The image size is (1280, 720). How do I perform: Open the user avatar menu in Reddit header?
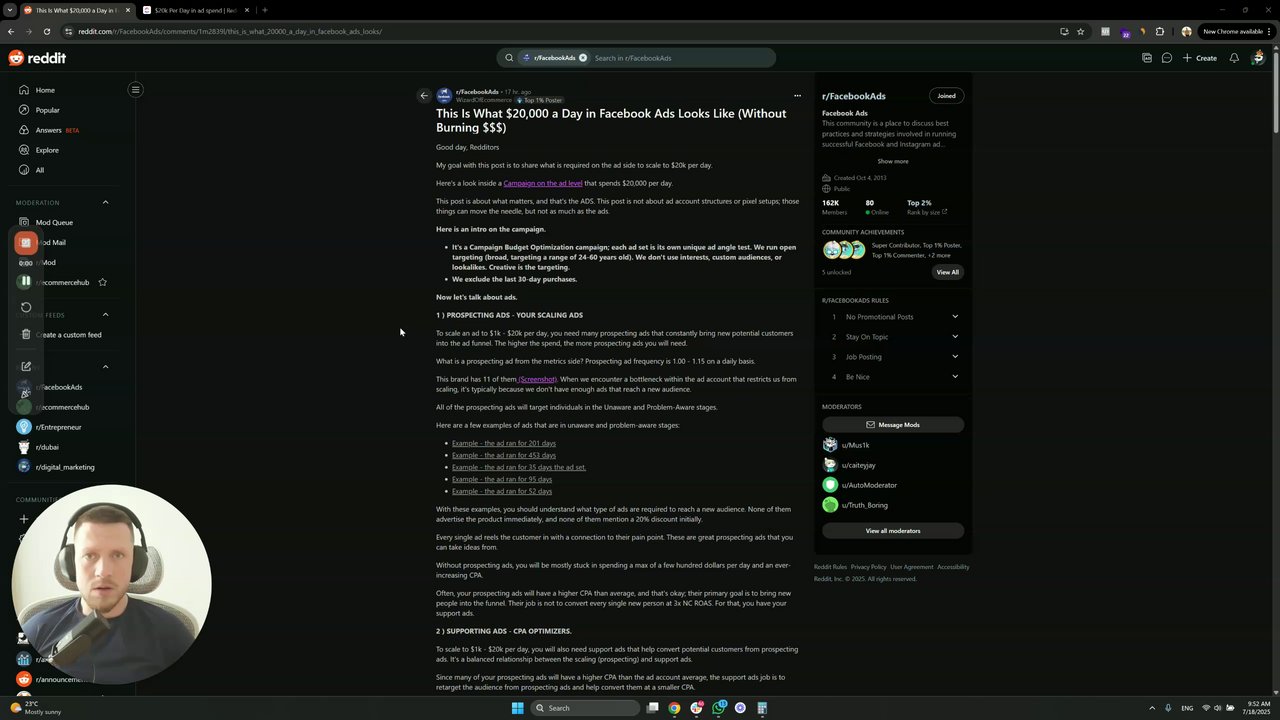1258,58
